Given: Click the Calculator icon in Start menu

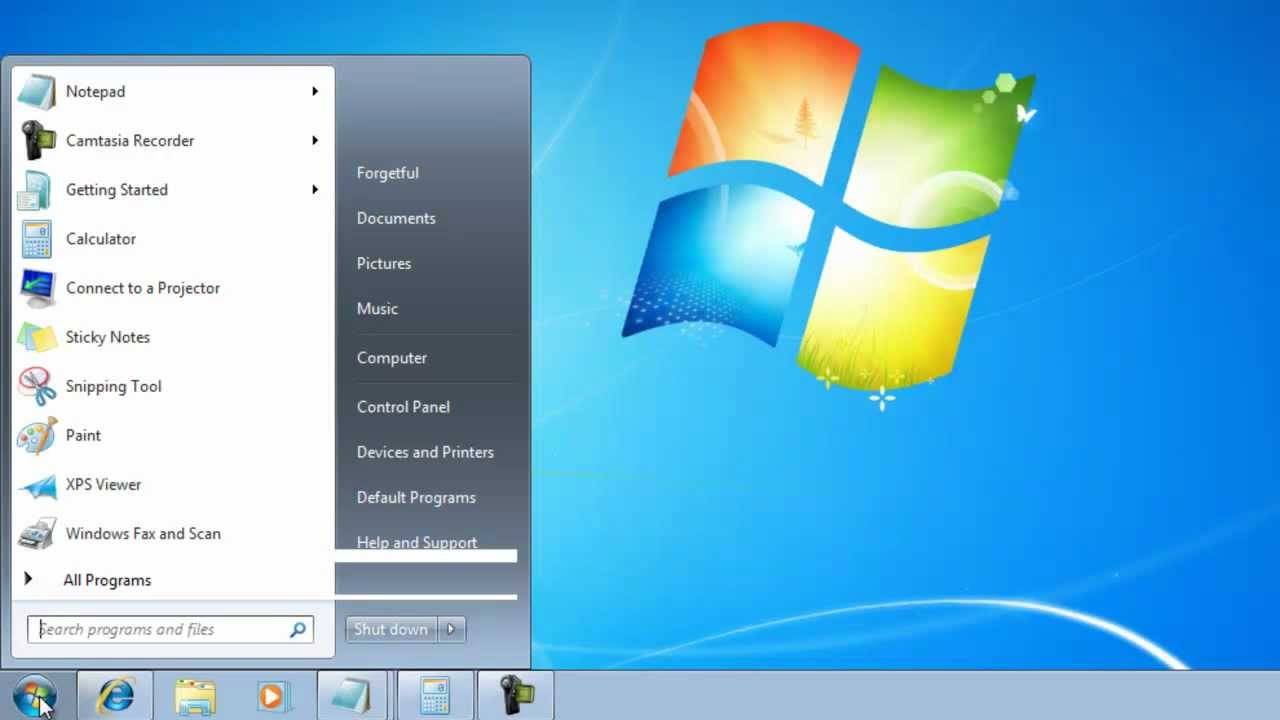Looking at the screenshot, I should click(37, 239).
